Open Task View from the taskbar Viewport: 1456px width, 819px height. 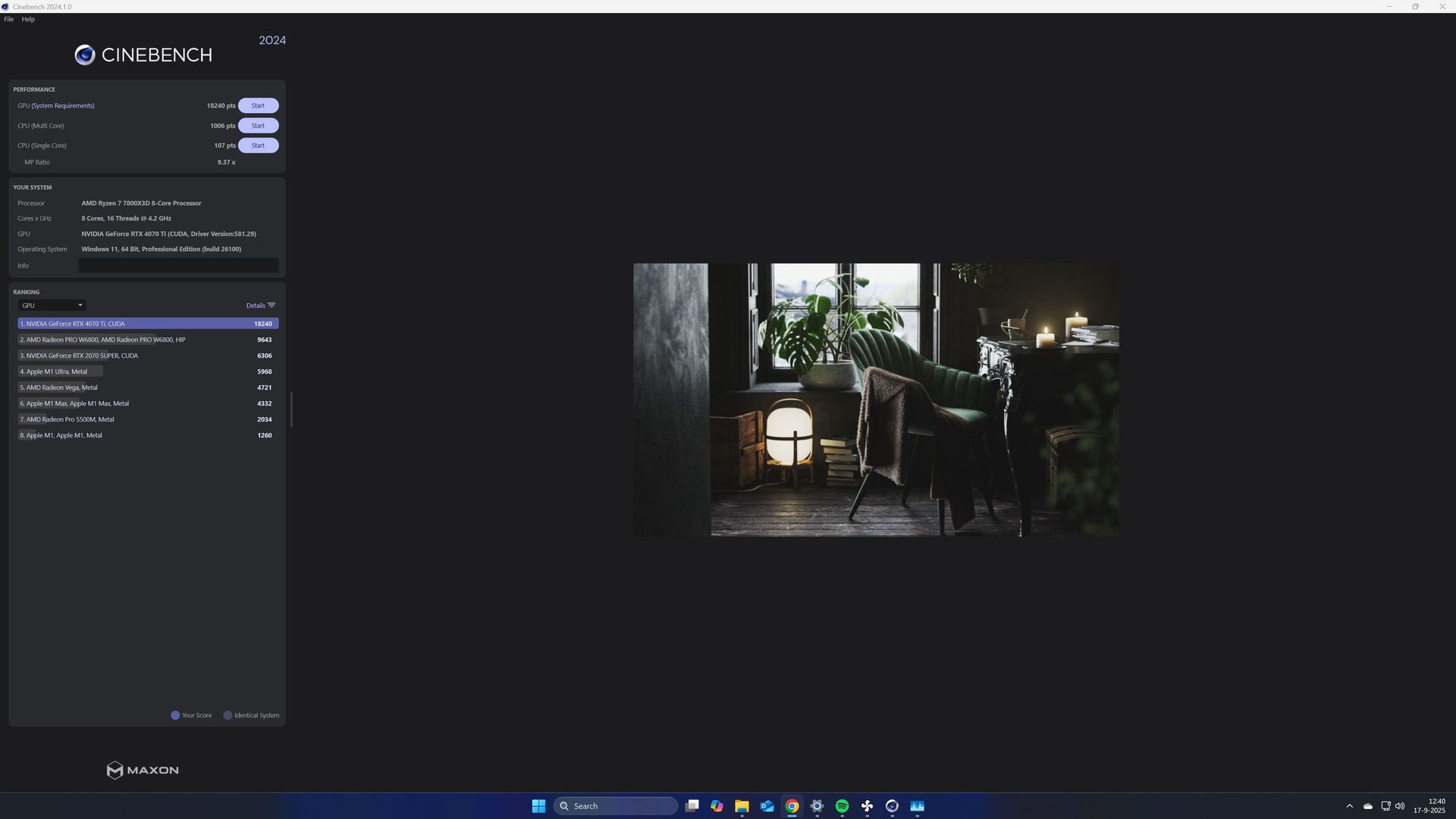(x=692, y=806)
